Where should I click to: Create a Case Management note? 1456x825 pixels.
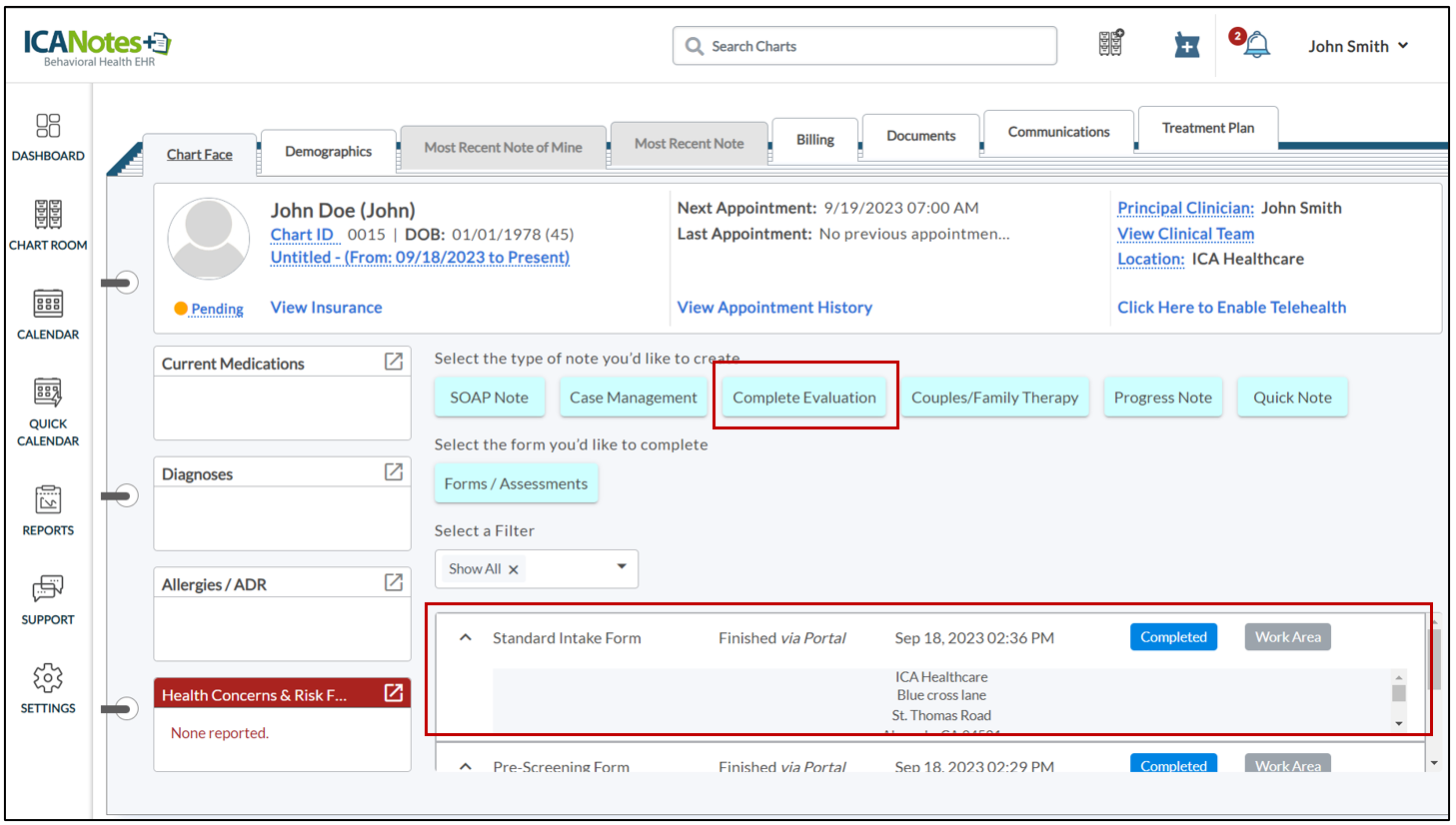[x=634, y=397]
